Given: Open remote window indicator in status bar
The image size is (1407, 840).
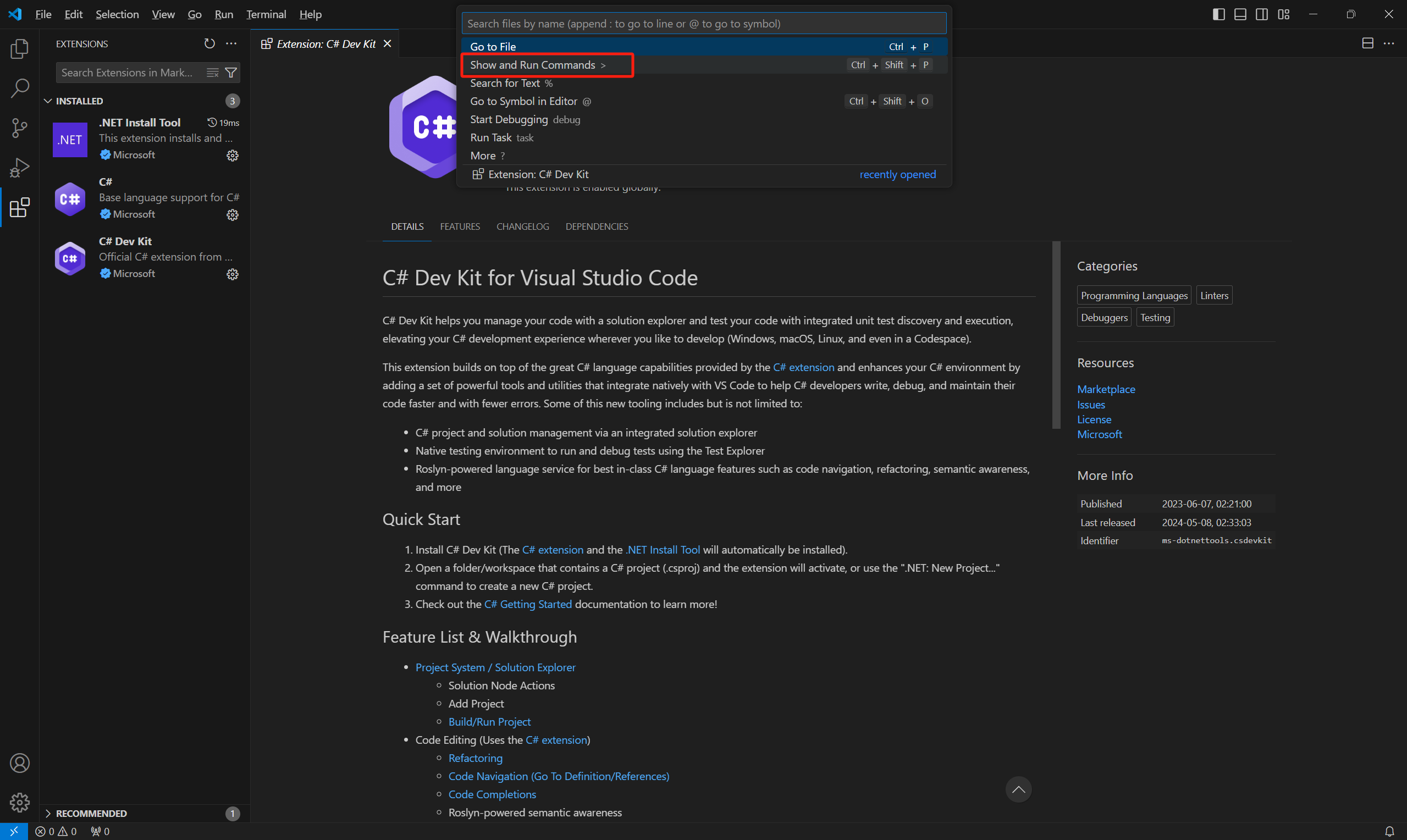Looking at the screenshot, I should 14,831.
